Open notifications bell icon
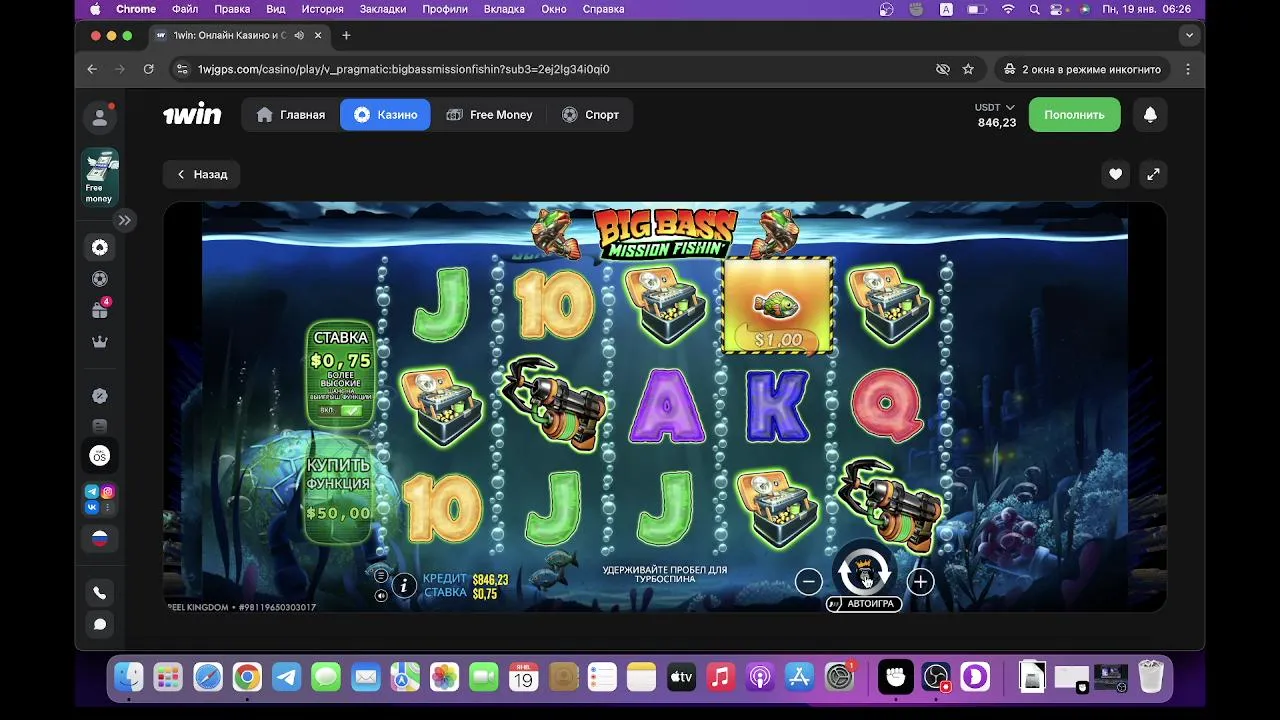Image resolution: width=1280 pixels, height=720 pixels. [x=1150, y=115]
